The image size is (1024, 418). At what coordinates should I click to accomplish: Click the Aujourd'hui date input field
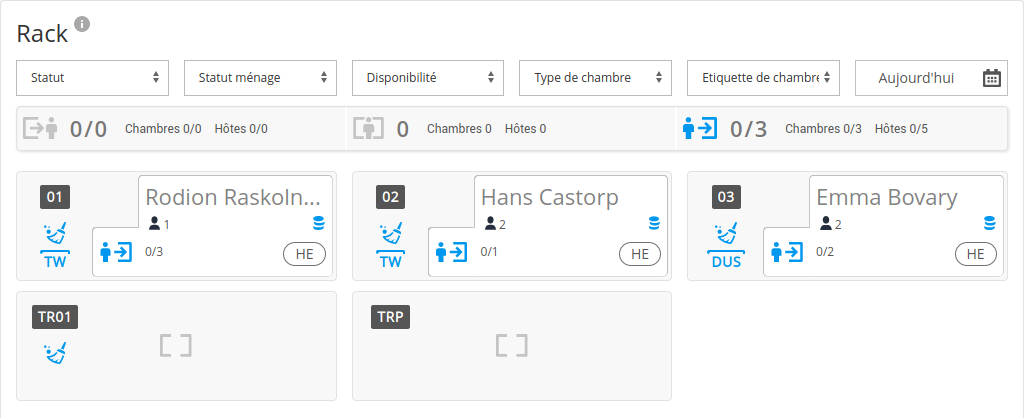click(915, 78)
